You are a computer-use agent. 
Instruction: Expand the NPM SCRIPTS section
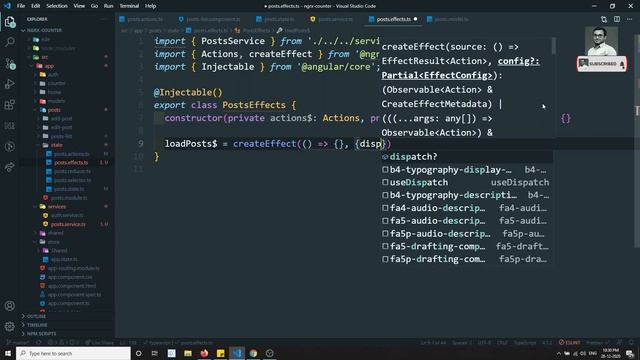41,333
